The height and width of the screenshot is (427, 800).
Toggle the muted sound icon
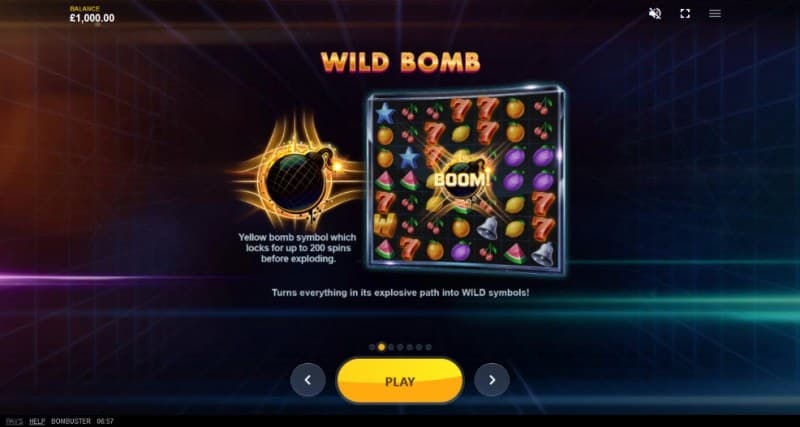[655, 14]
